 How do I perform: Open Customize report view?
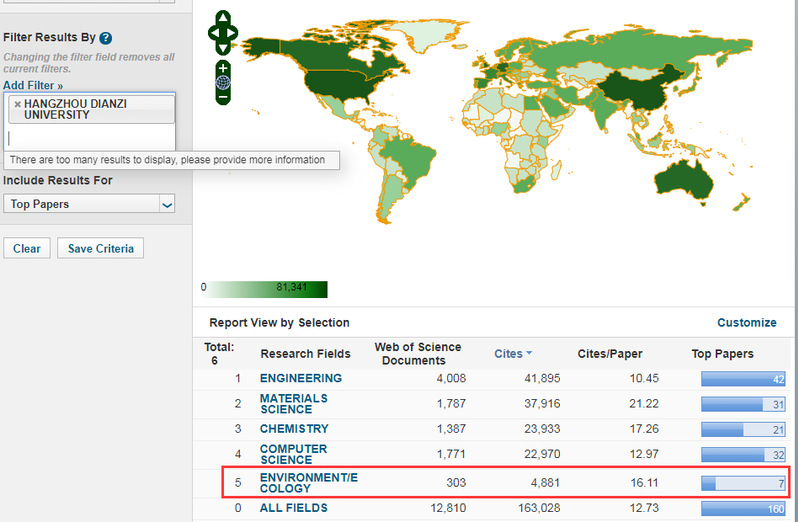746,323
